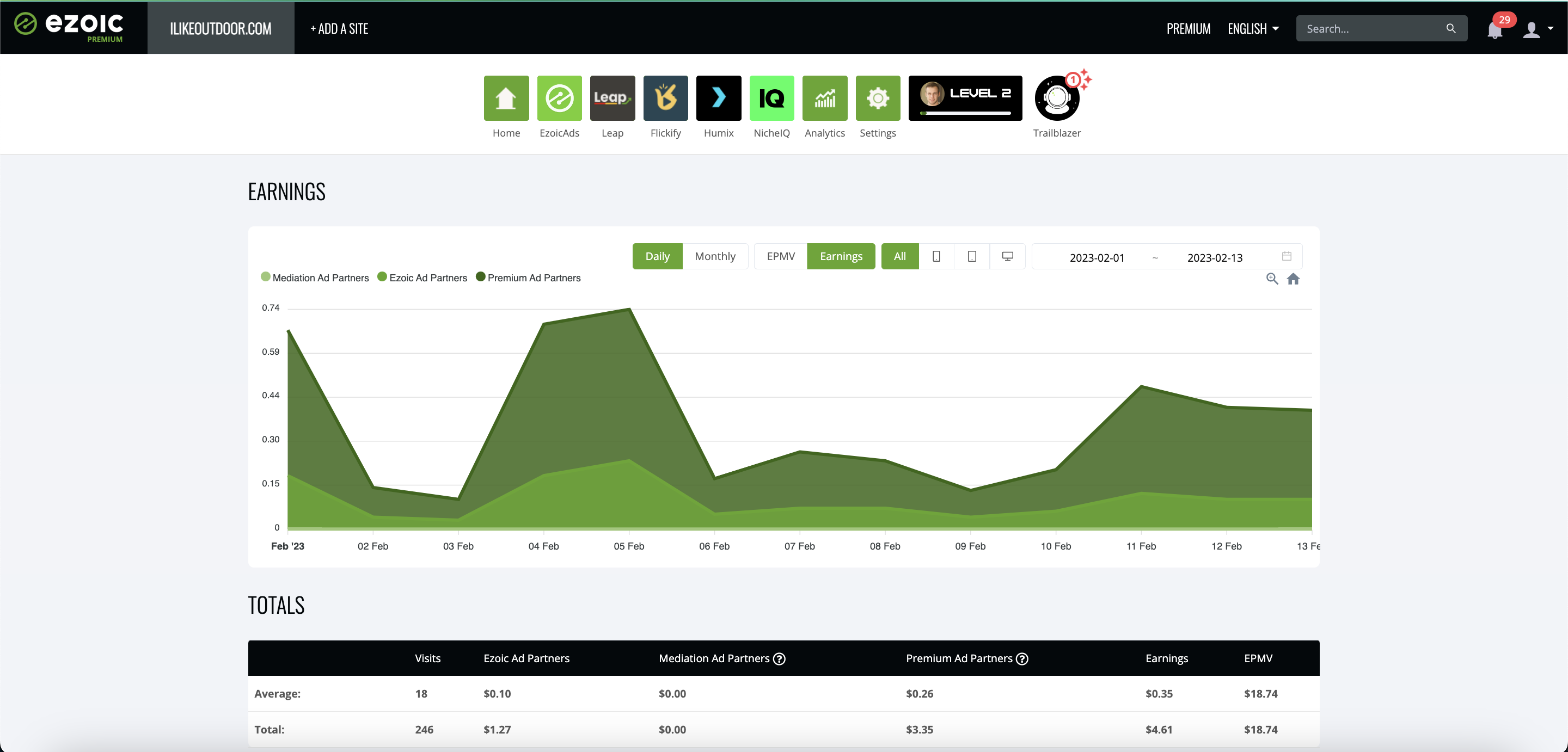Click the search magnifier icon
The width and height of the screenshot is (1568, 752).
click(x=1450, y=29)
